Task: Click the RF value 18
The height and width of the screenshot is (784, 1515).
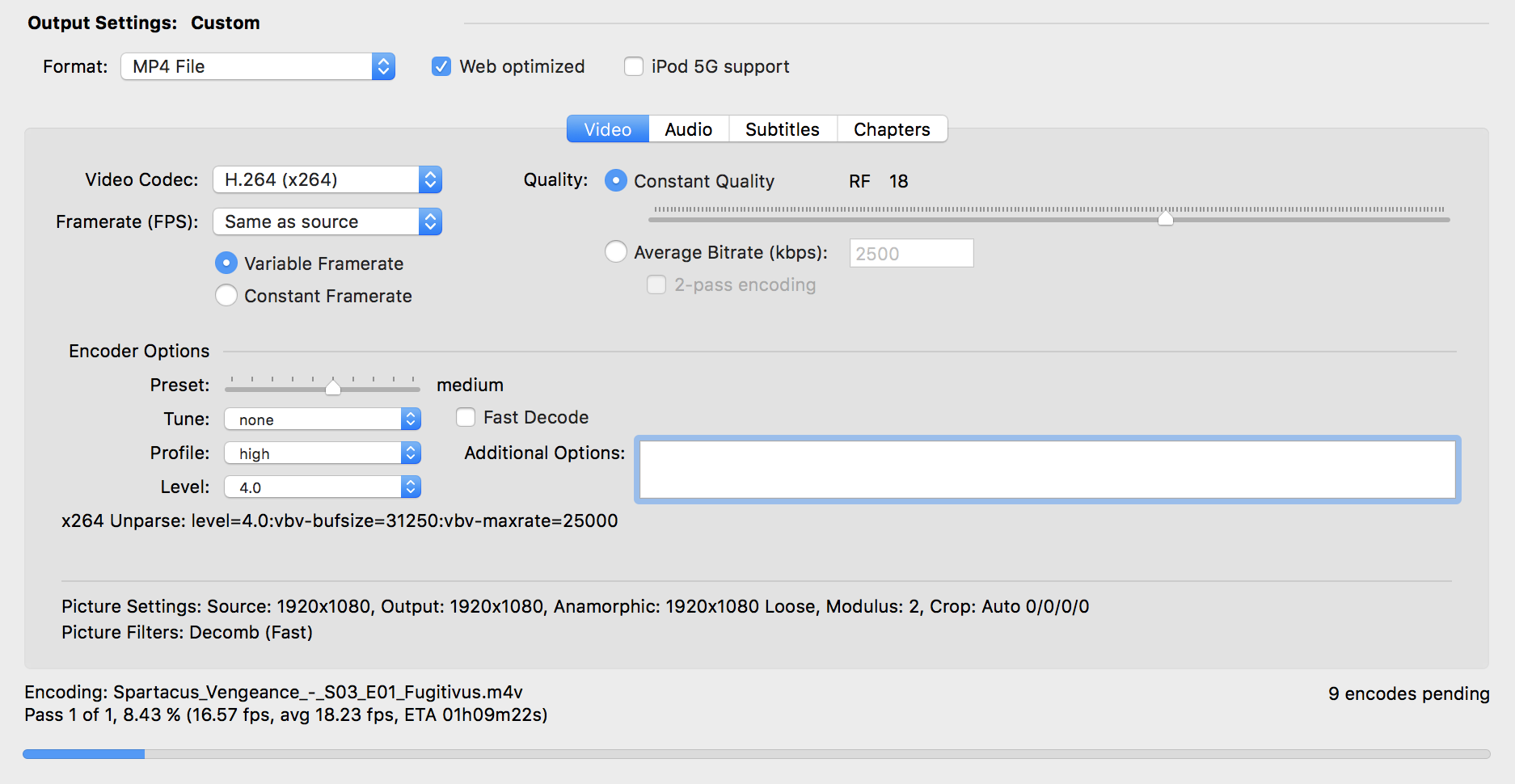Action: pos(898,181)
